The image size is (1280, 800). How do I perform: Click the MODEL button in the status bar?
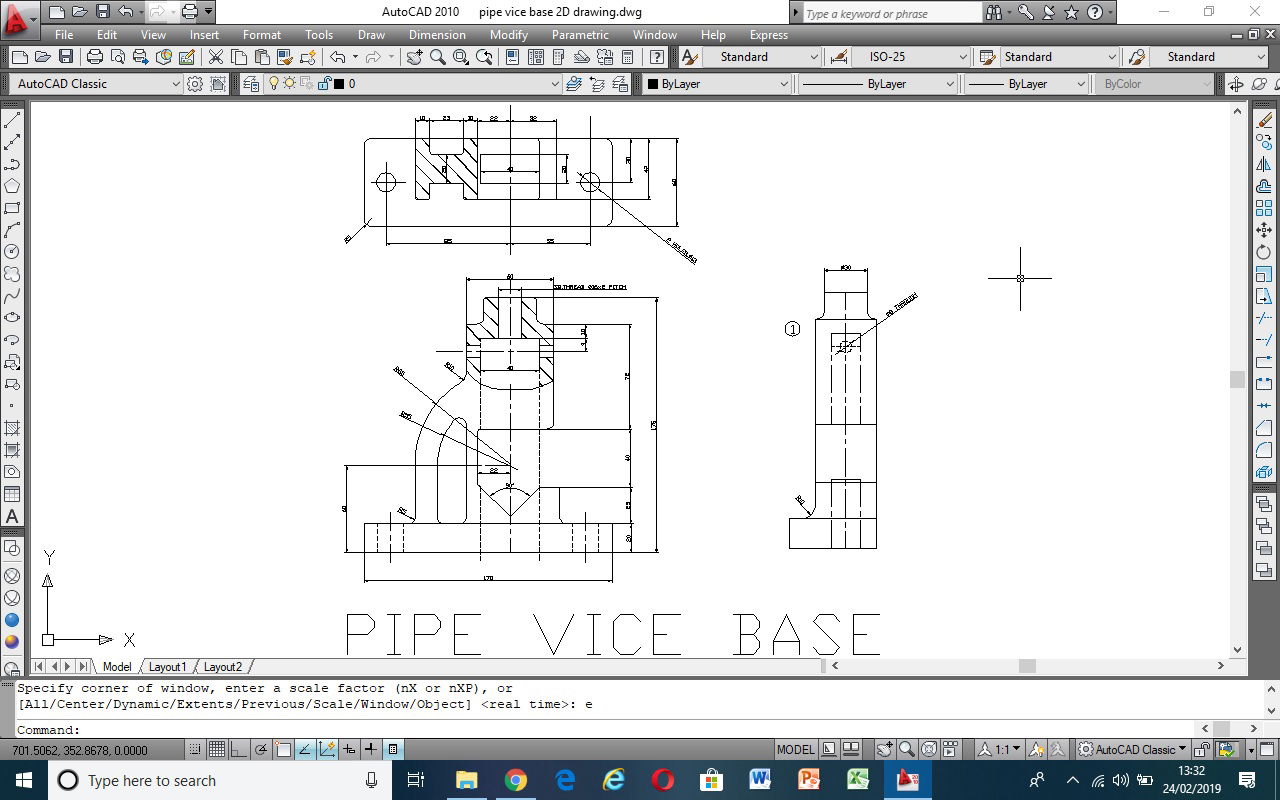pos(795,748)
